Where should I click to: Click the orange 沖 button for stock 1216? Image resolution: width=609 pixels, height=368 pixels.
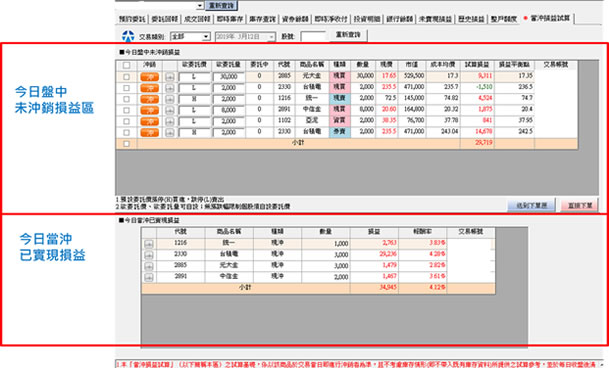(x=150, y=99)
